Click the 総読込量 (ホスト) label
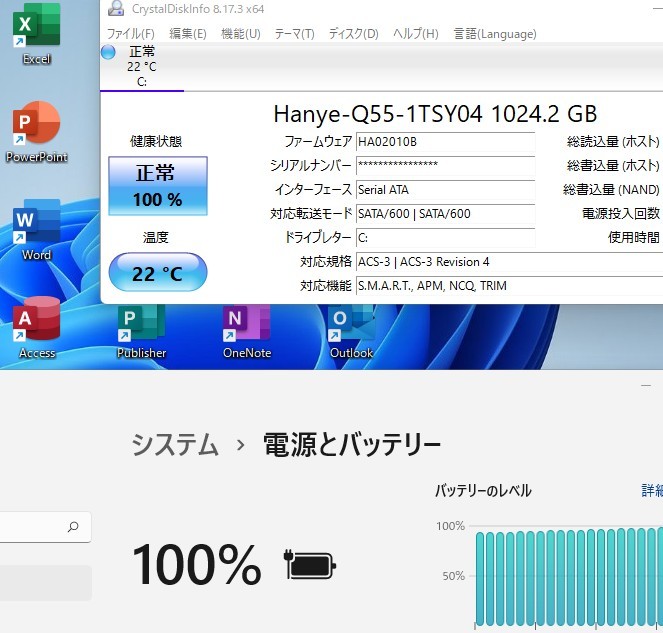663x633 pixels. click(613, 142)
